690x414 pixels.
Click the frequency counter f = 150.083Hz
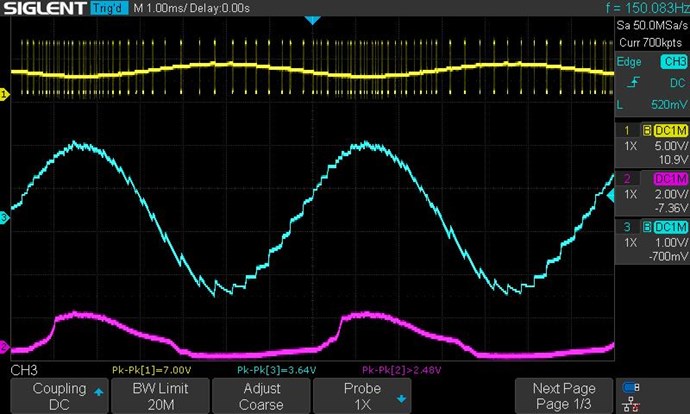(x=647, y=8)
